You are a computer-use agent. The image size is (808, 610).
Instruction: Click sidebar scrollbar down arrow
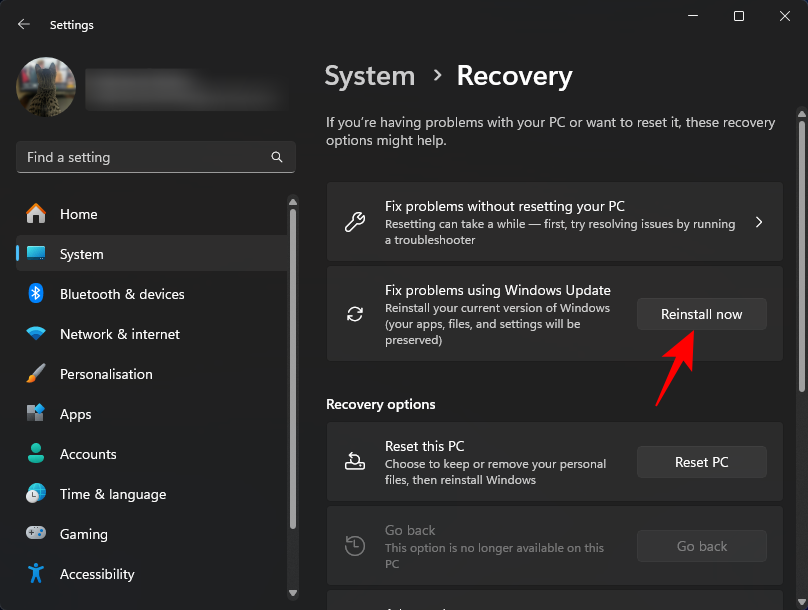point(293,593)
